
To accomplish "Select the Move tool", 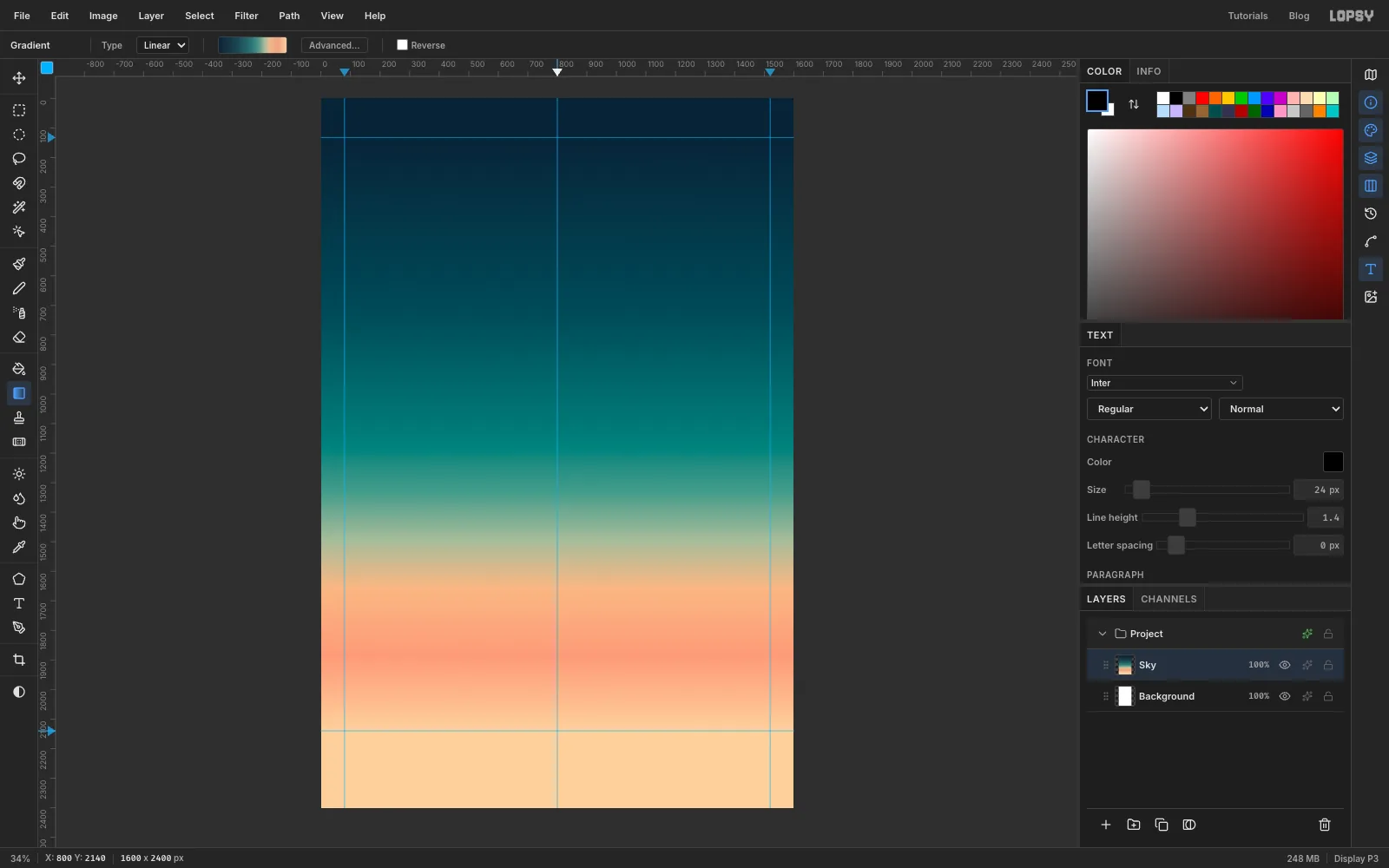I will (19, 78).
